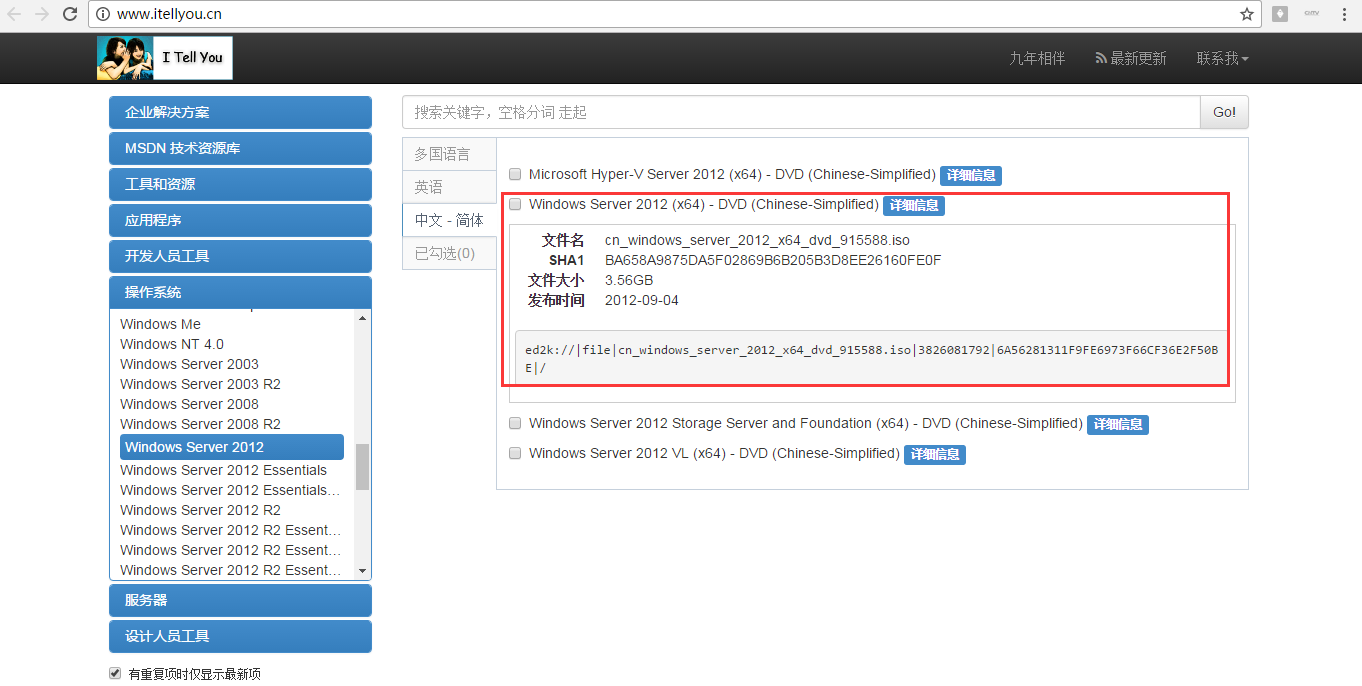Open the 联系我 dropdown menu

coord(1223,58)
